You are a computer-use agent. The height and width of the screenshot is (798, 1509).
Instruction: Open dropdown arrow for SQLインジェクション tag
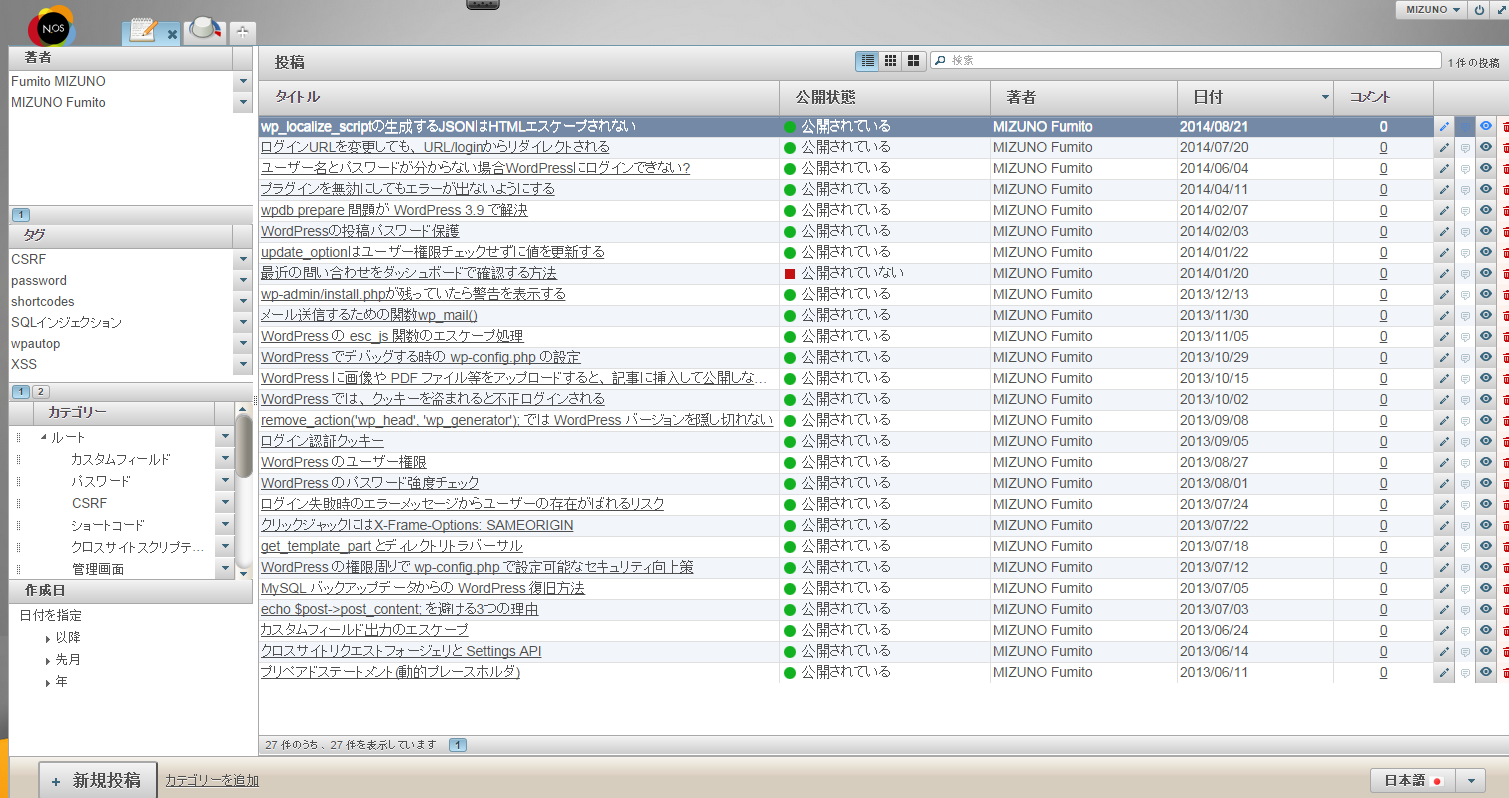(243, 323)
